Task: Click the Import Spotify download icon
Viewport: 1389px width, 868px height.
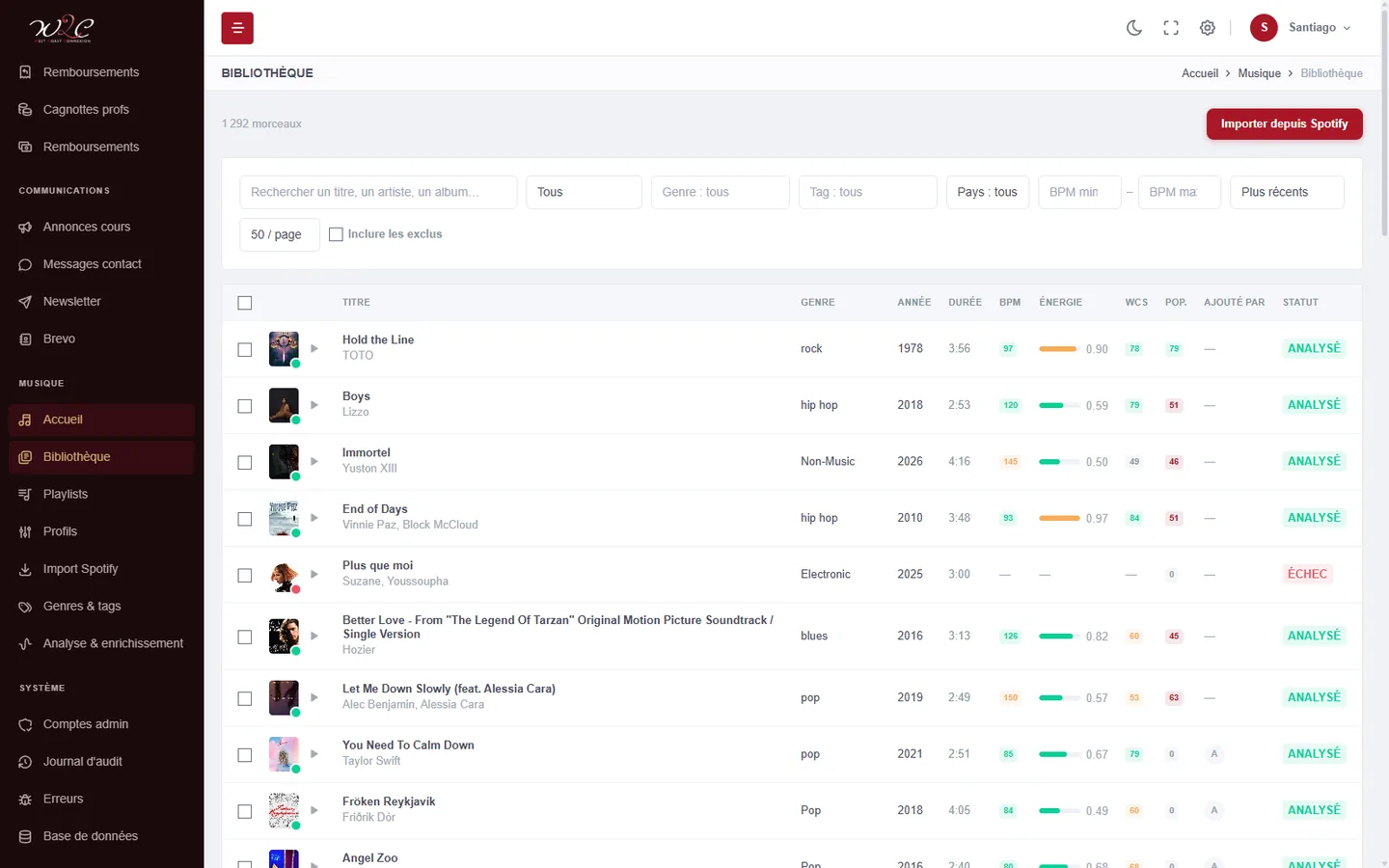Action: coord(25,569)
